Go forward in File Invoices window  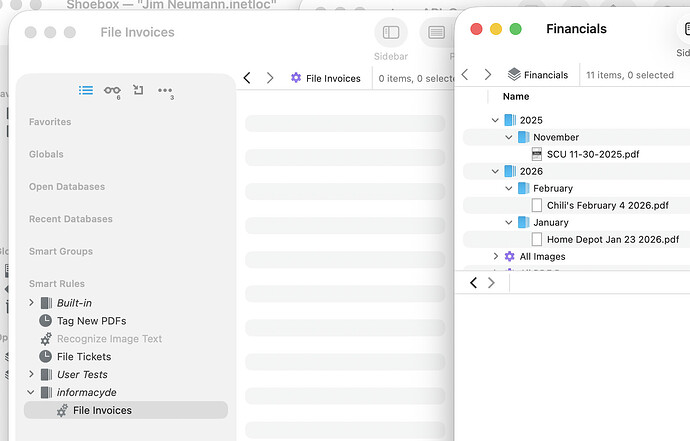coord(270,78)
